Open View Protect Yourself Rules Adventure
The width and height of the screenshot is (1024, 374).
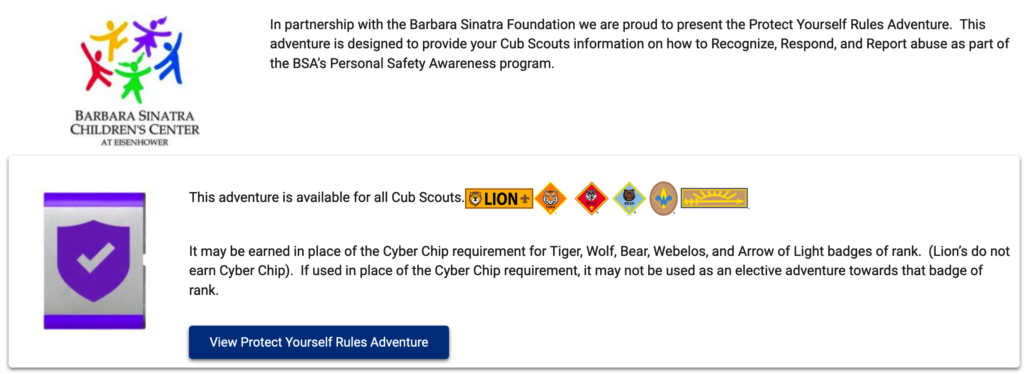(x=319, y=342)
